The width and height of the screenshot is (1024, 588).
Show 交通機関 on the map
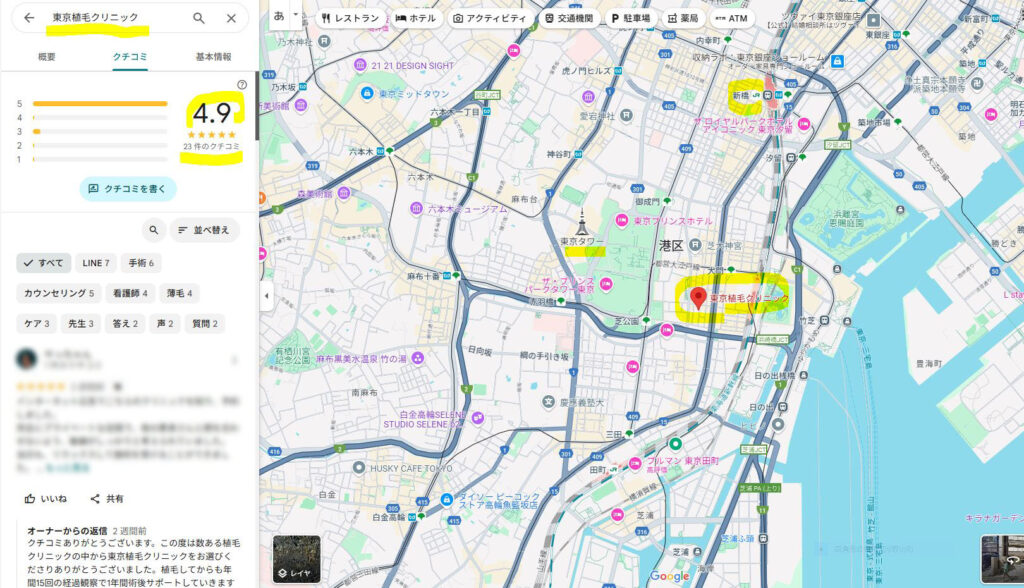[x=569, y=18]
